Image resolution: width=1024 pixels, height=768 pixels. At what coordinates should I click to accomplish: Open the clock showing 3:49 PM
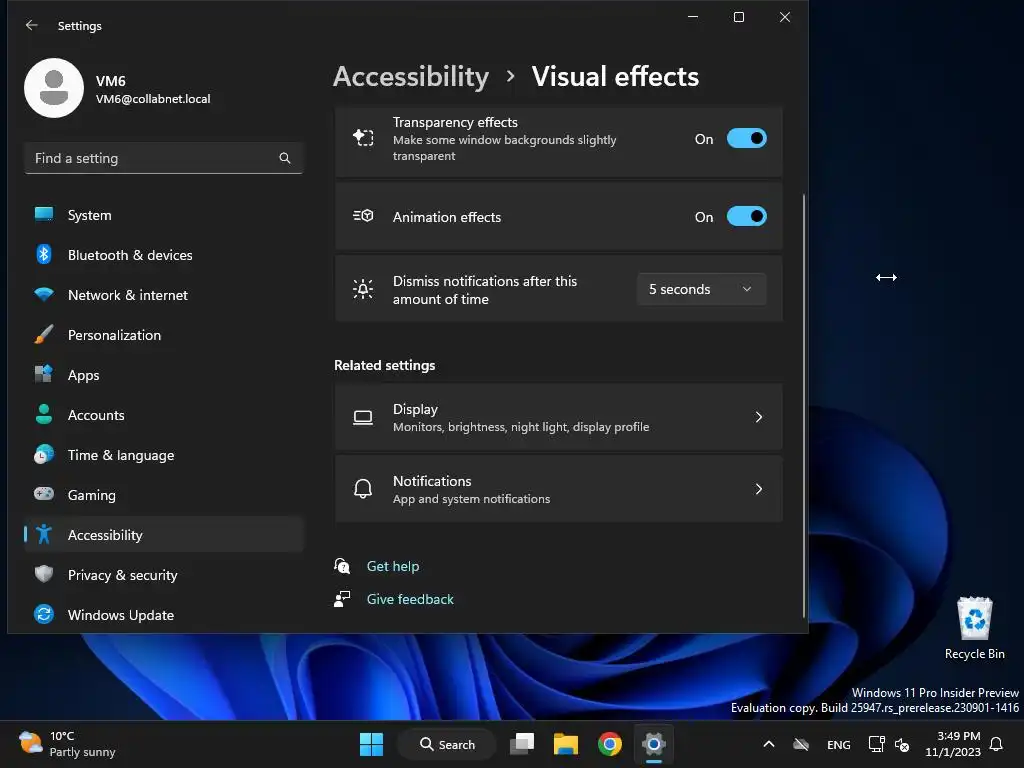point(953,744)
